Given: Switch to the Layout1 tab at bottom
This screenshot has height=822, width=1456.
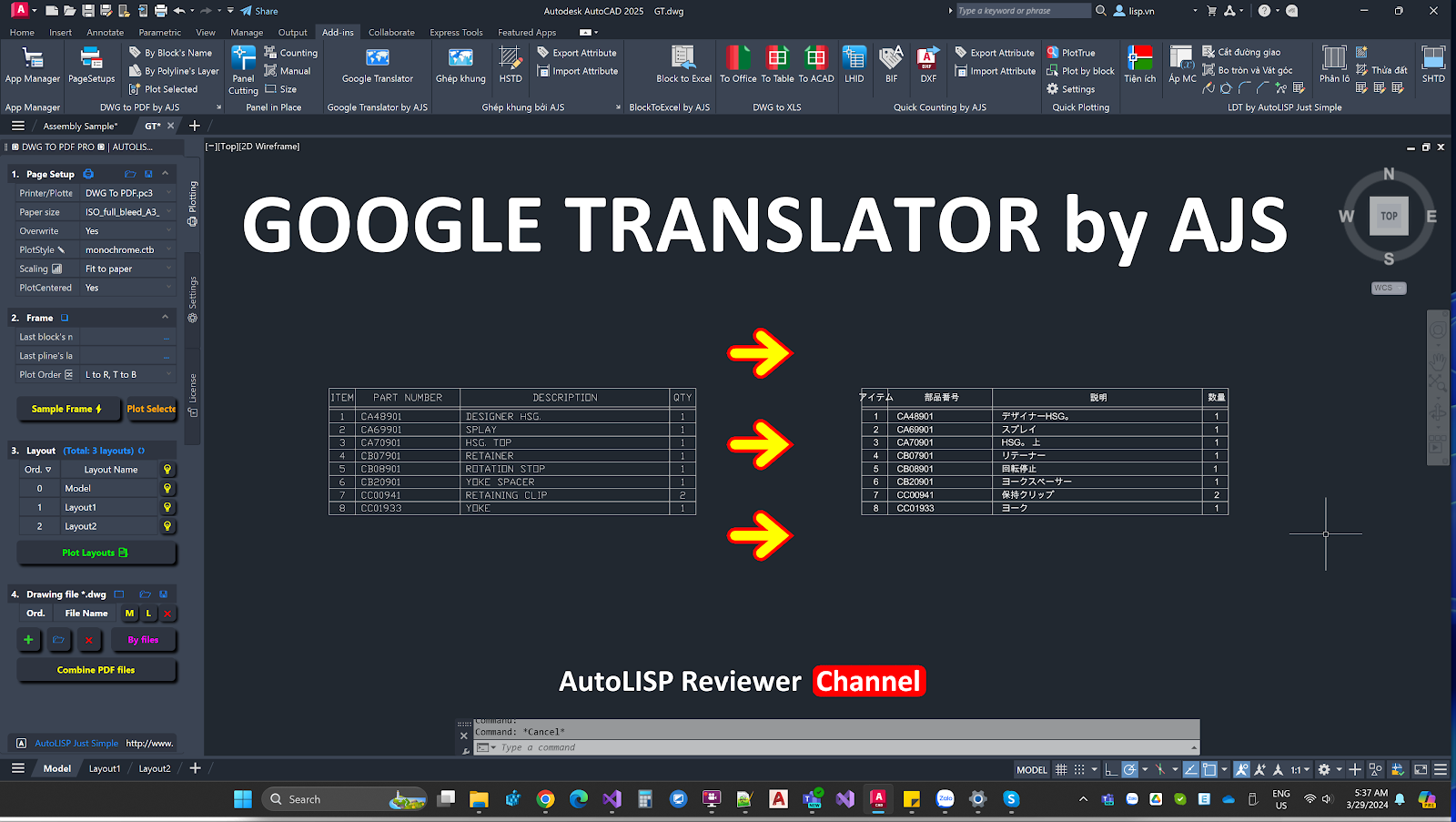Looking at the screenshot, I should pyautogui.click(x=105, y=768).
